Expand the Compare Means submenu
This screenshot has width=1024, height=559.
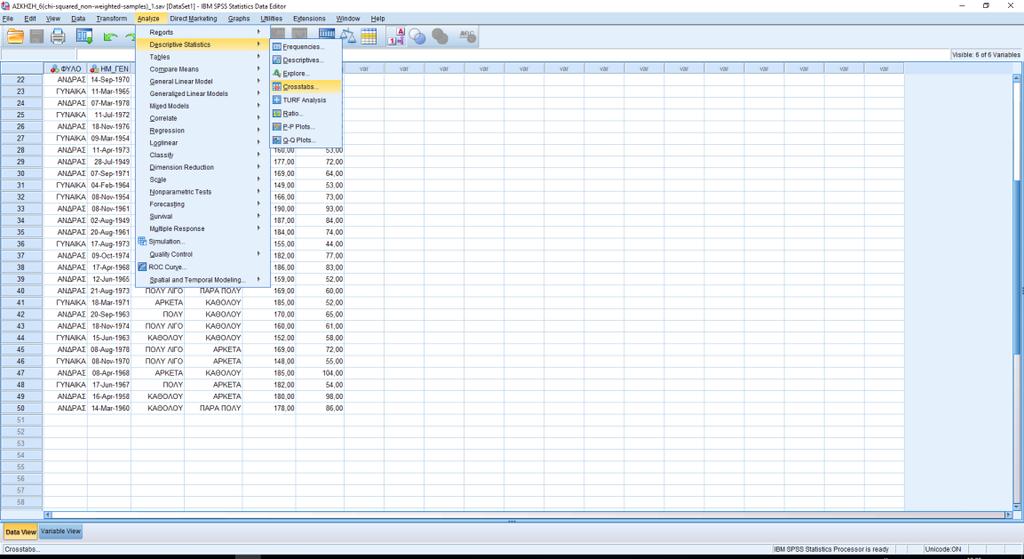(x=202, y=69)
